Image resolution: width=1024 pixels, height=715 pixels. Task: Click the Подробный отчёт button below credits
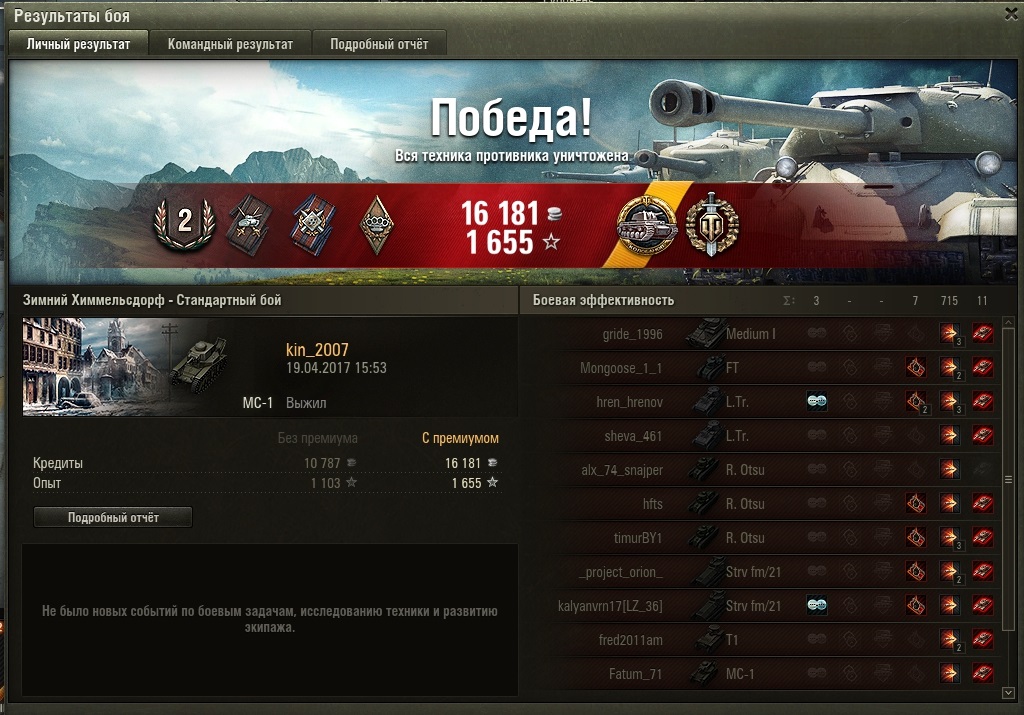click(x=113, y=517)
